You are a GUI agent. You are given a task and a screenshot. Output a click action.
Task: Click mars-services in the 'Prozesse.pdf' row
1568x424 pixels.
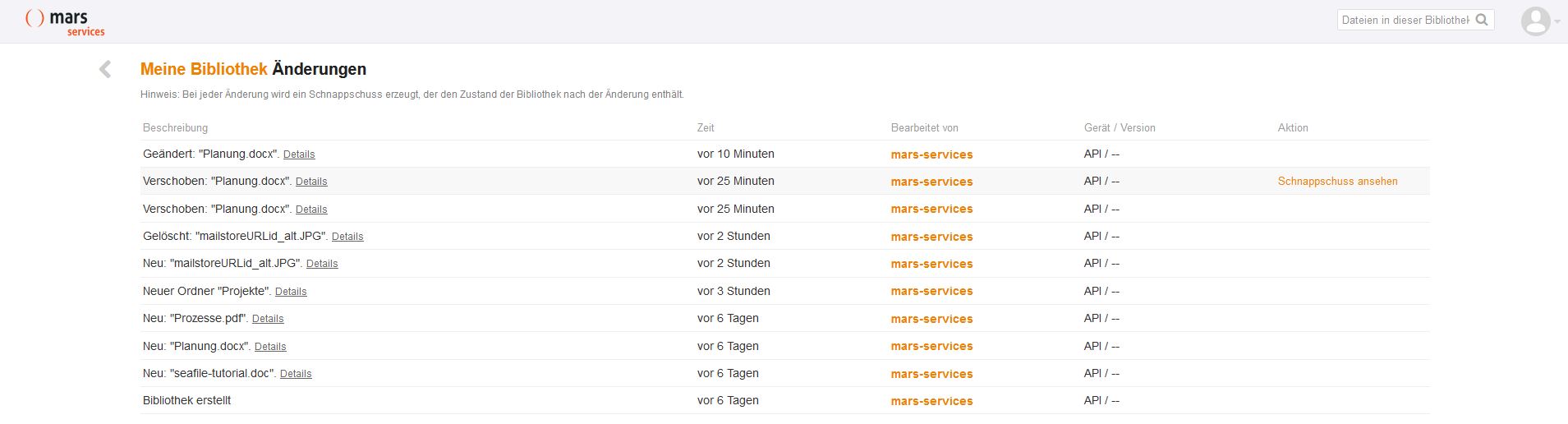point(931,319)
